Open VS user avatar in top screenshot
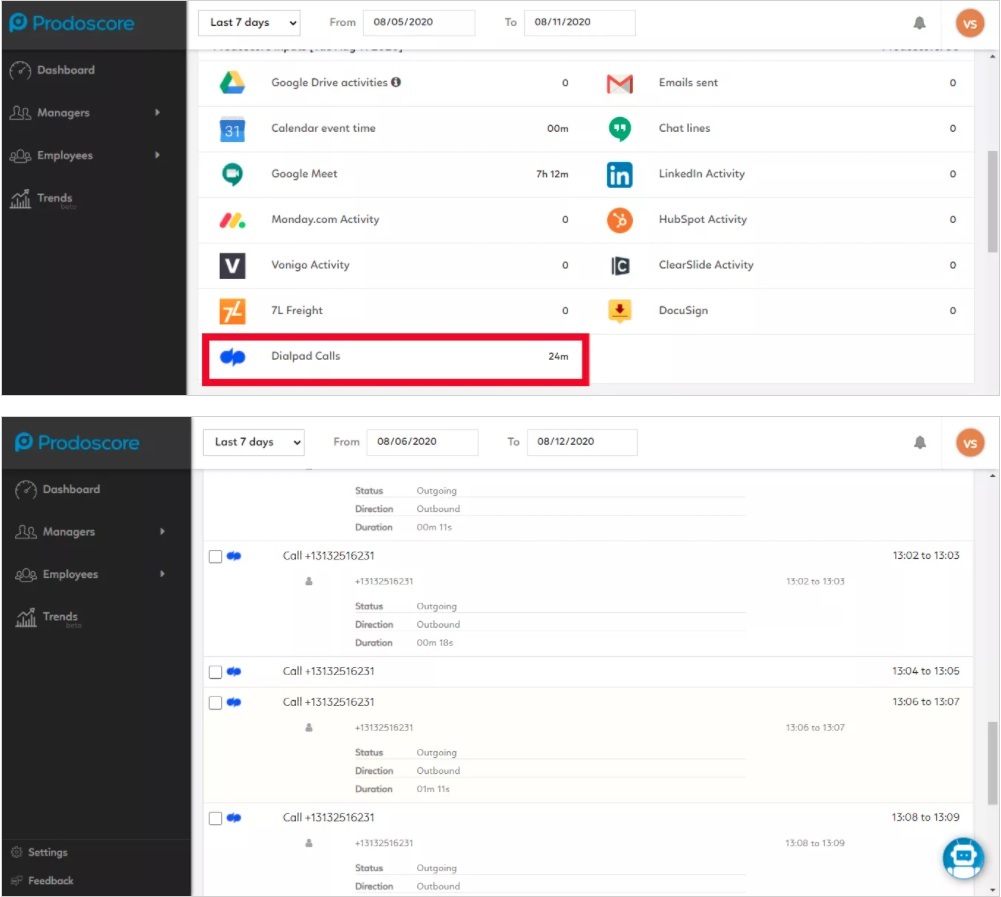Image resolution: width=1001 pixels, height=897 pixels. [x=969, y=24]
